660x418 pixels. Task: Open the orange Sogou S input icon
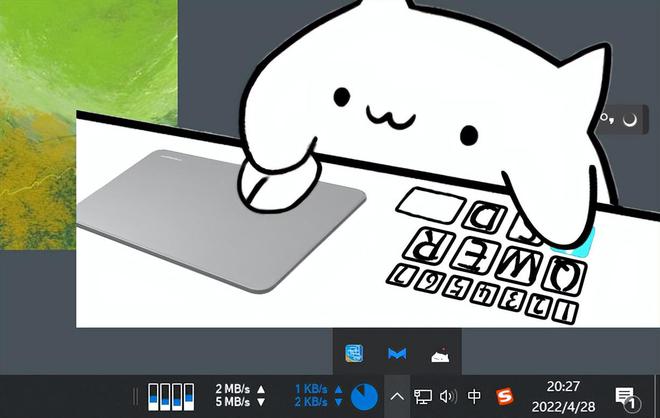[505, 396]
